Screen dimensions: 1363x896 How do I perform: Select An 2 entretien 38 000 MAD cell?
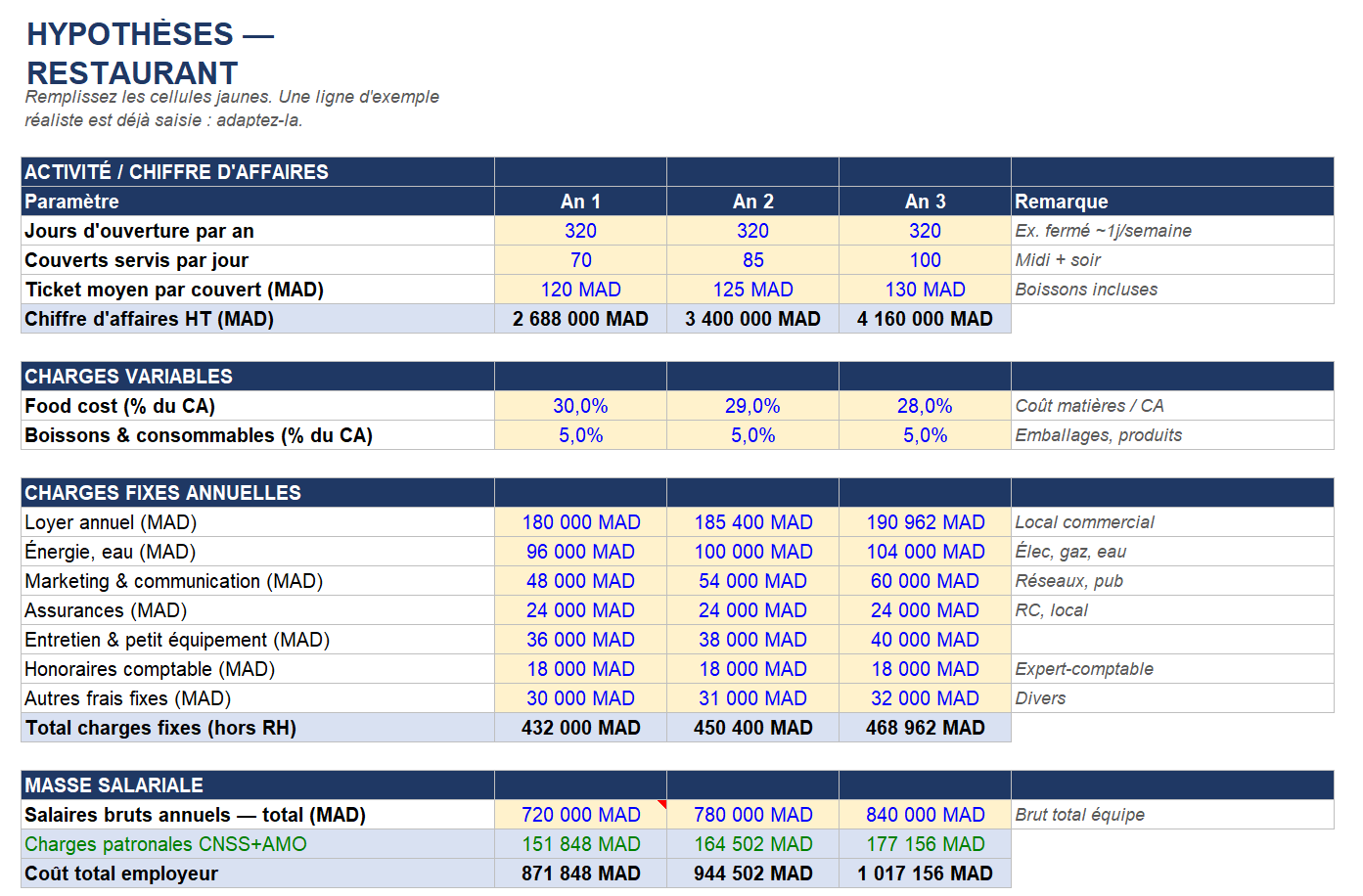752,640
